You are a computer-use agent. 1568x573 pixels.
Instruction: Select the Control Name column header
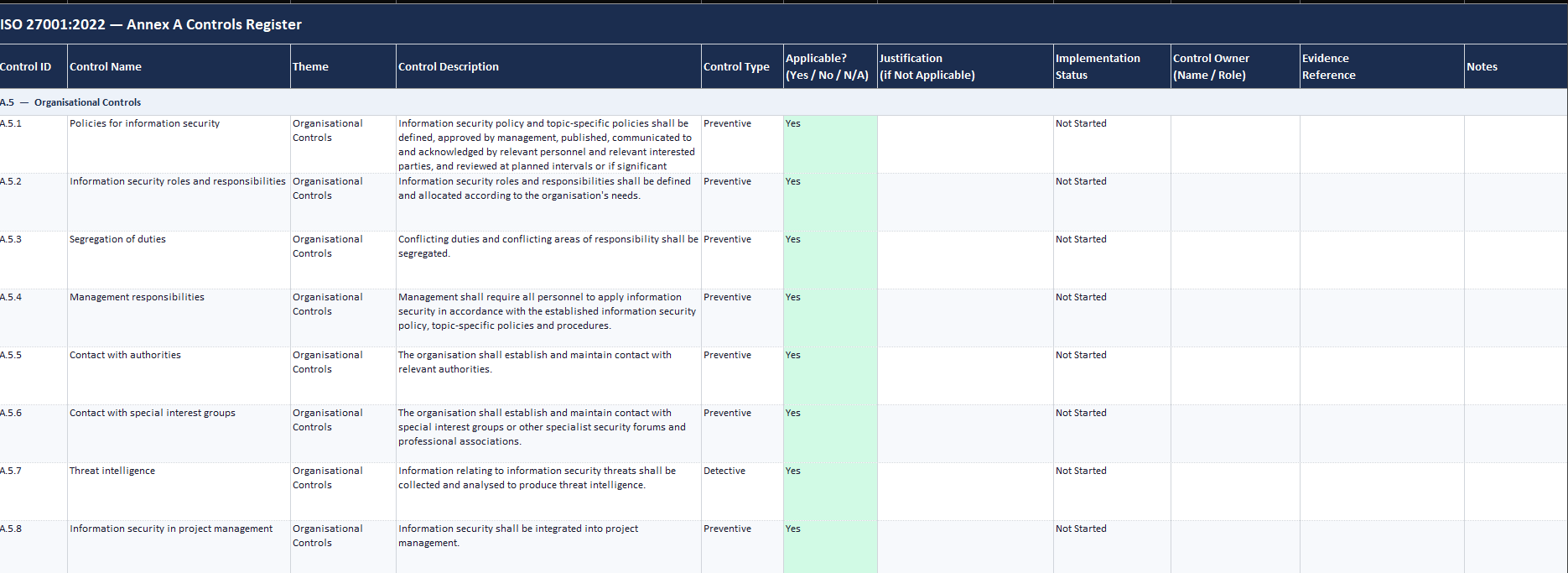point(179,66)
